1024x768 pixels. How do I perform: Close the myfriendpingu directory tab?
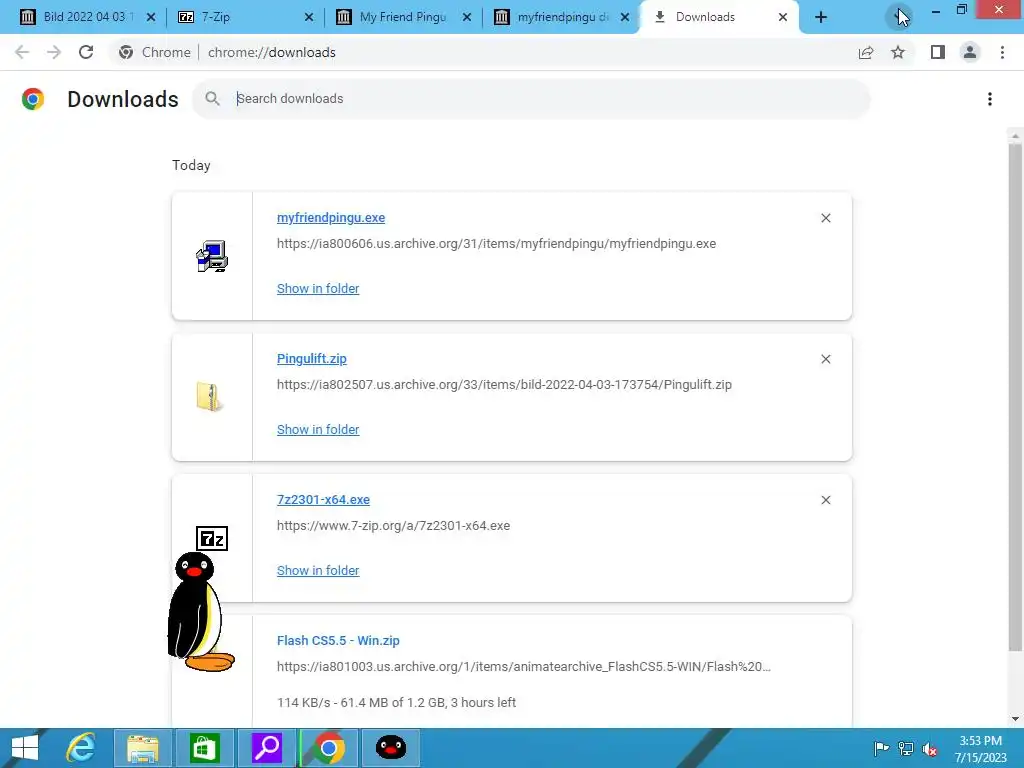[x=625, y=18]
